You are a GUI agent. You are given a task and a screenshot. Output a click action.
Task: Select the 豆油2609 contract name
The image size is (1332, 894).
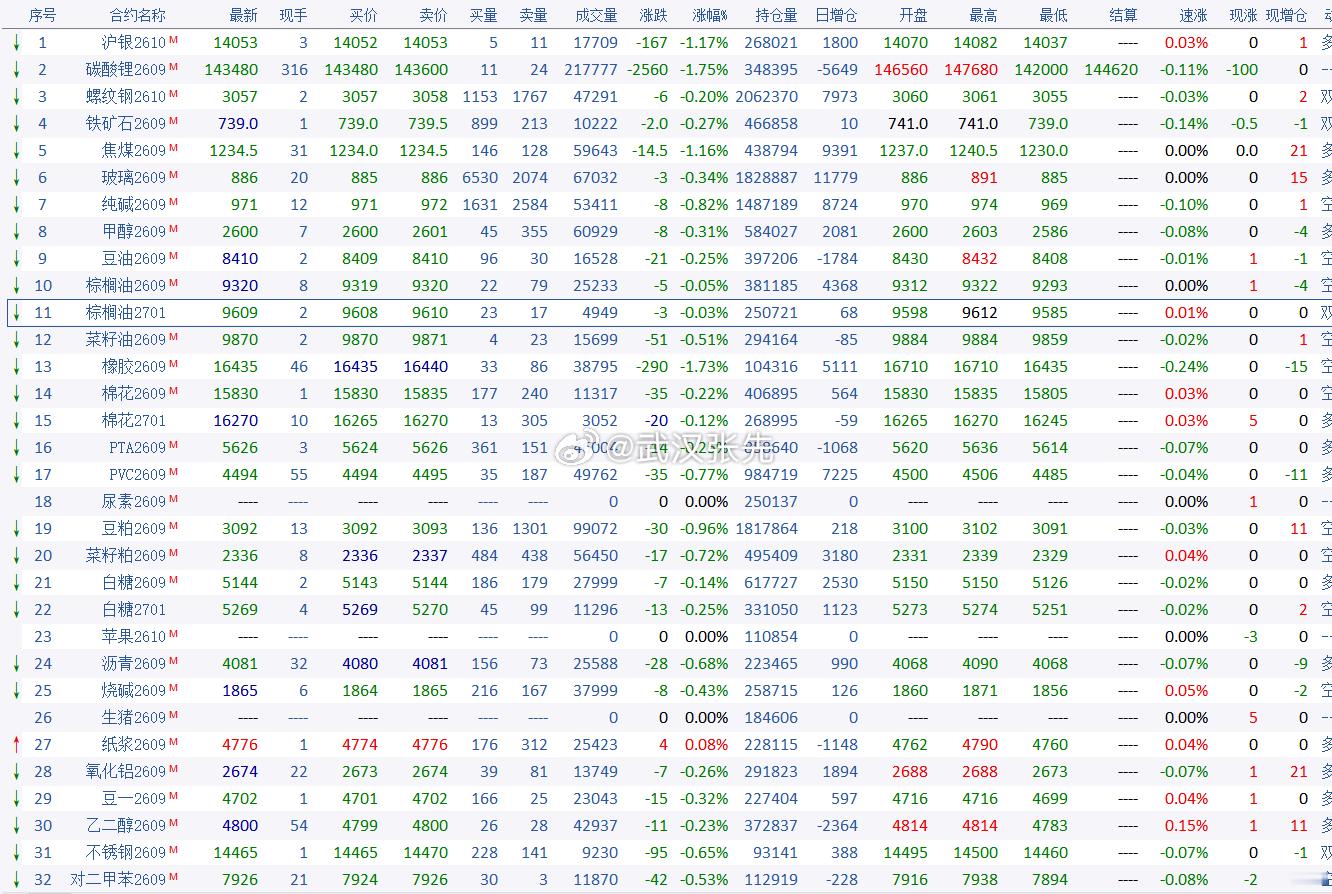133,258
